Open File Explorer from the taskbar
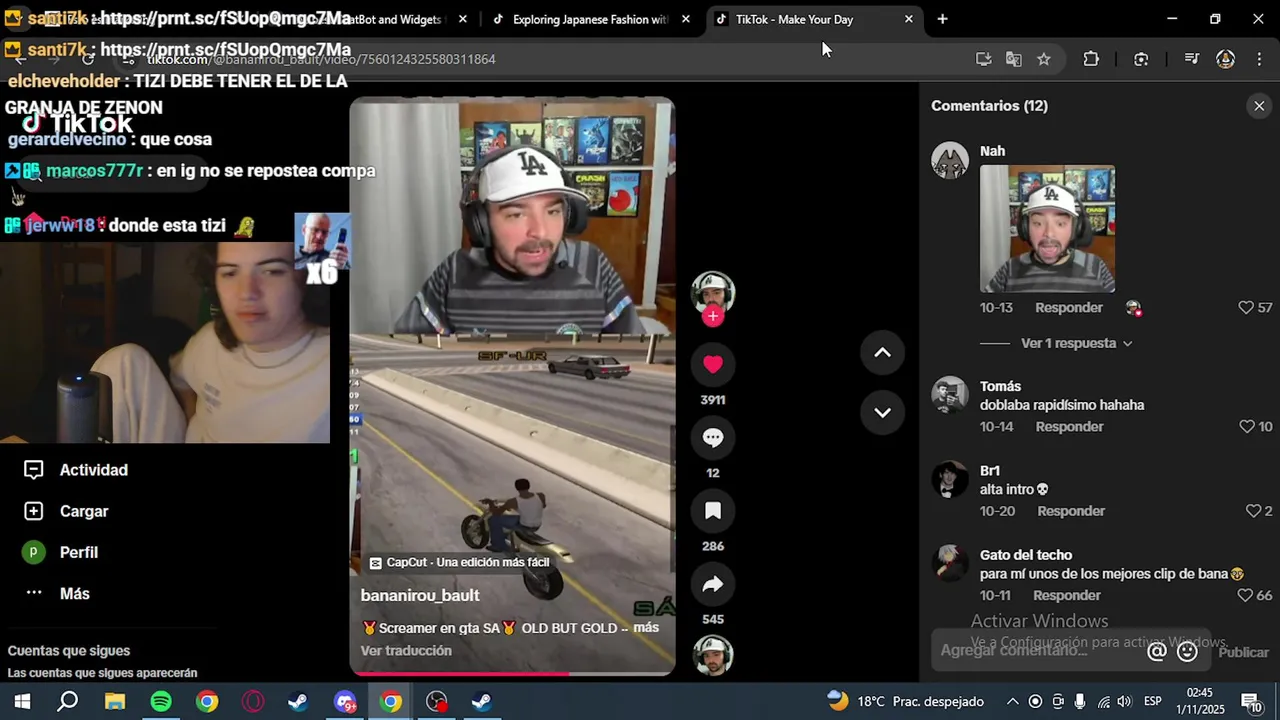Screen dimensions: 1280x720 point(115,702)
